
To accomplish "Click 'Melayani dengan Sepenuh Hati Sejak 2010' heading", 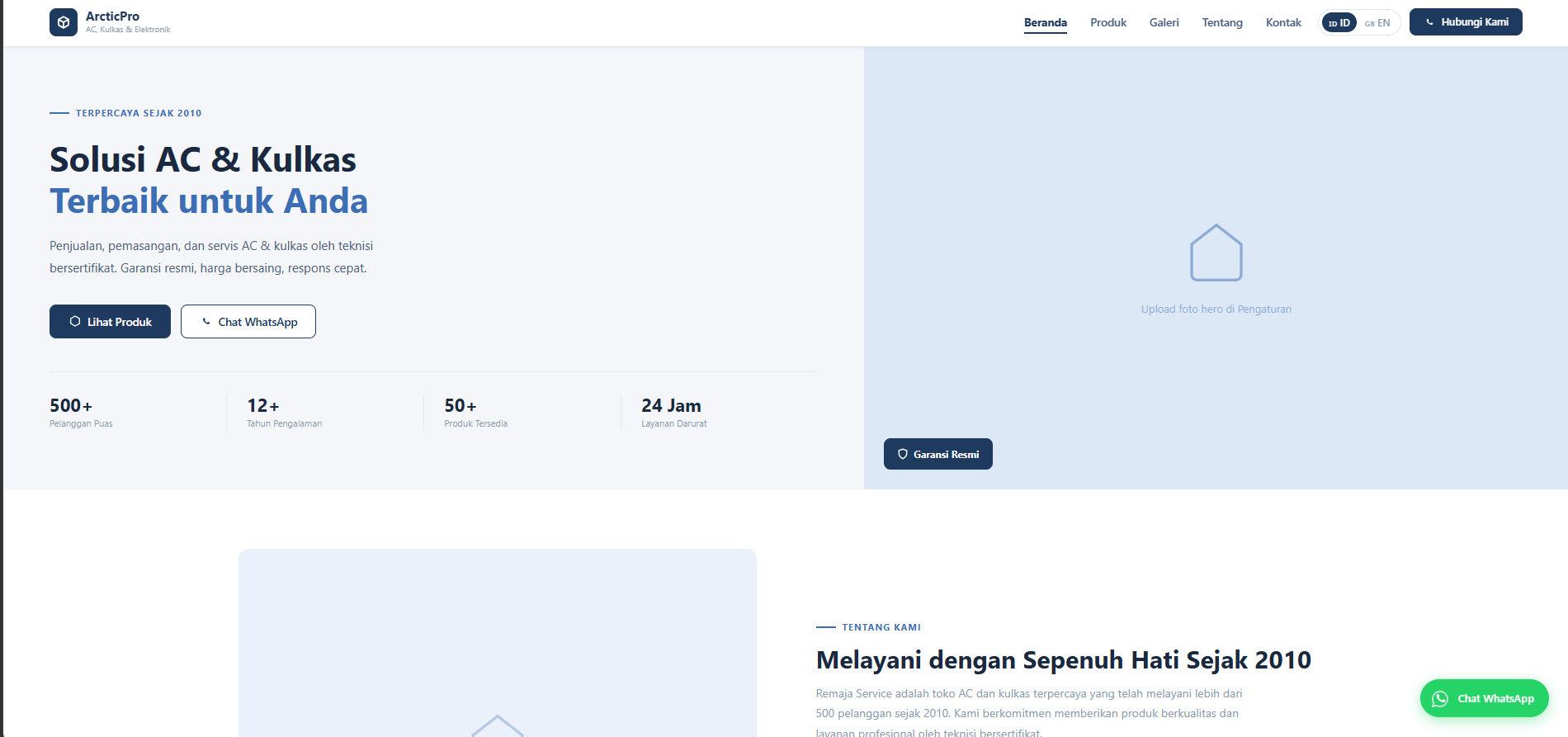I will [x=1064, y=660].
